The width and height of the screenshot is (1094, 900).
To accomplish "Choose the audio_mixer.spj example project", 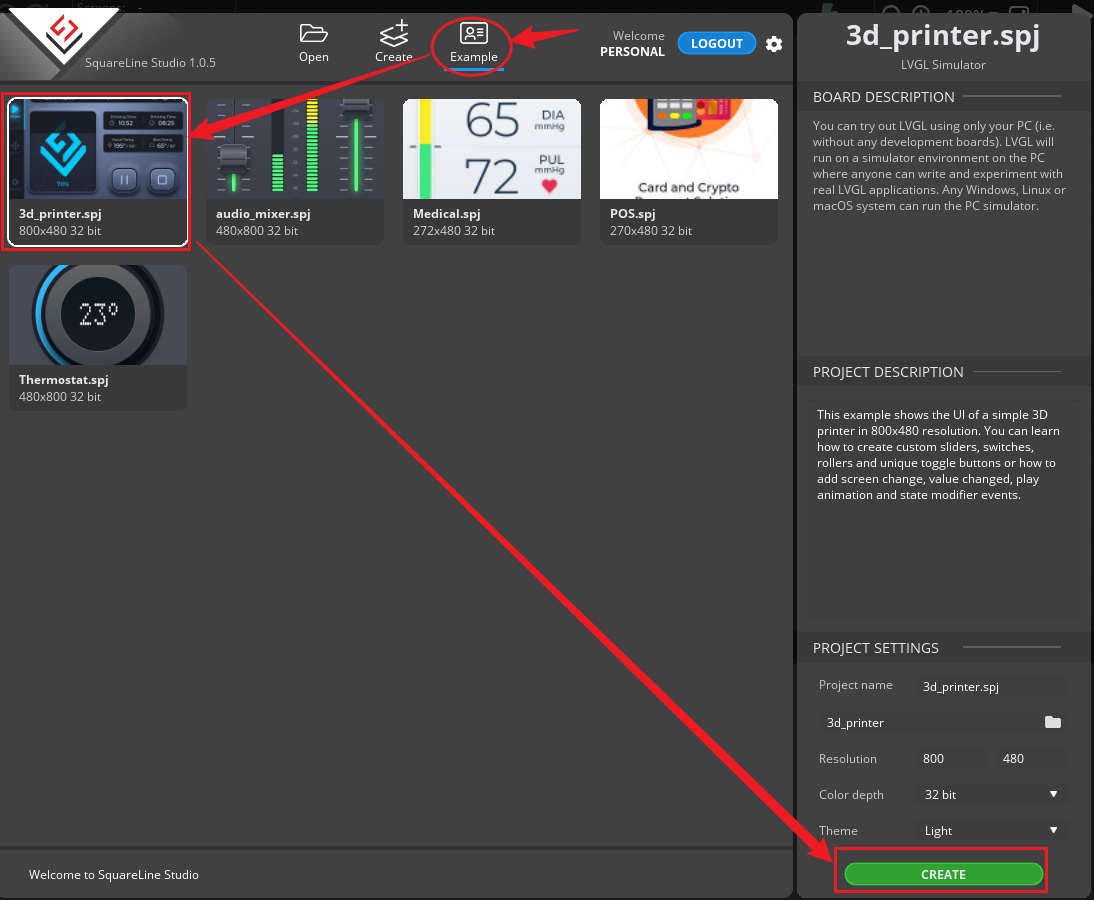I will coord(294,150).
